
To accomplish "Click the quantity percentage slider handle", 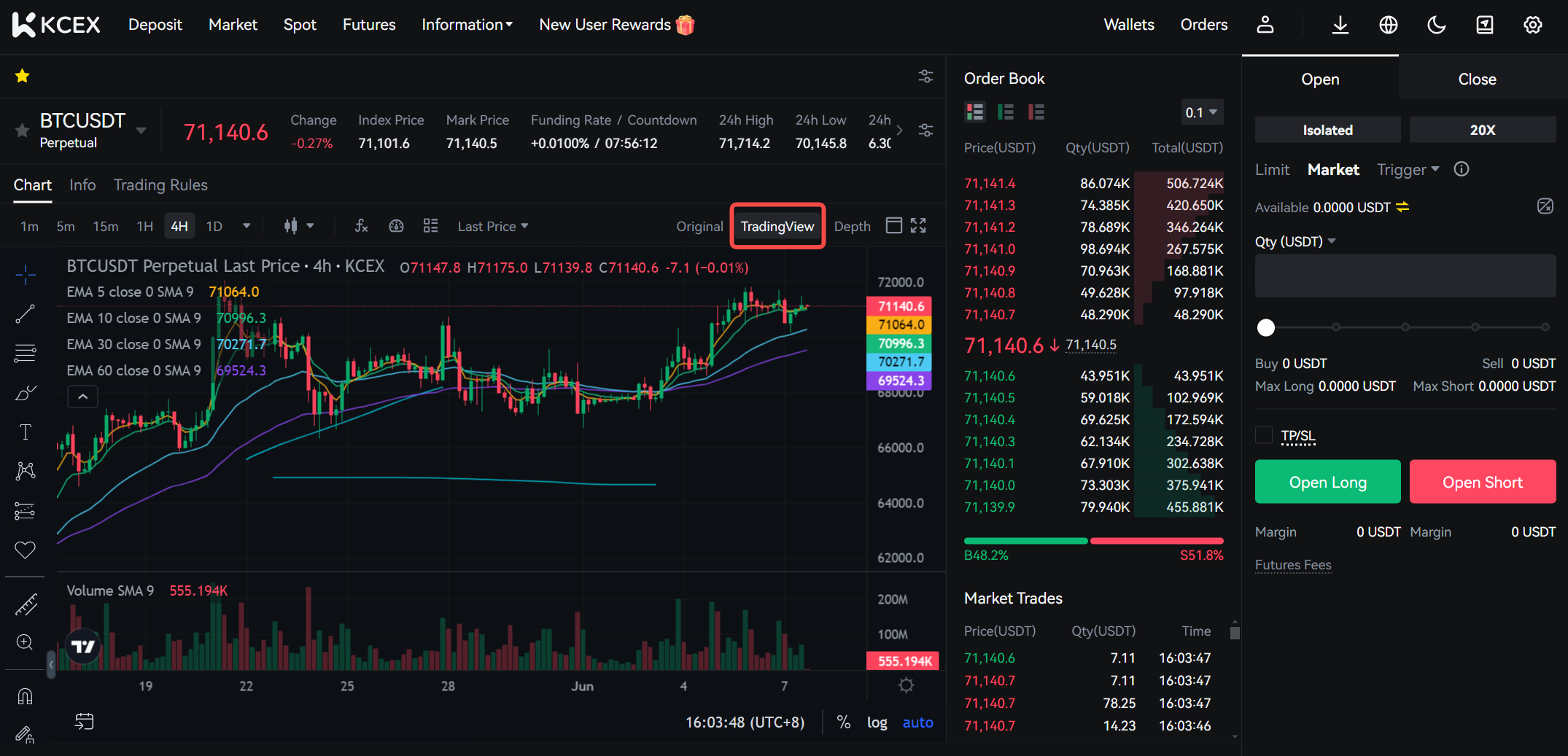I will pyautogui.click(x=1266, y=327).
